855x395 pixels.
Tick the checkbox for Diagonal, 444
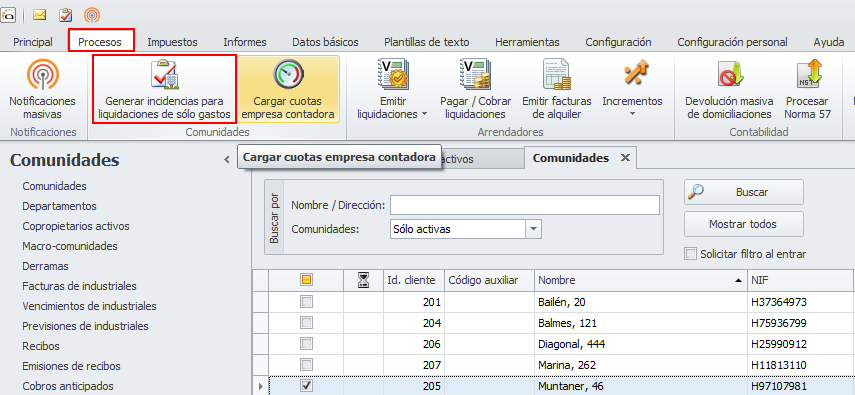[x=306, y=344]
